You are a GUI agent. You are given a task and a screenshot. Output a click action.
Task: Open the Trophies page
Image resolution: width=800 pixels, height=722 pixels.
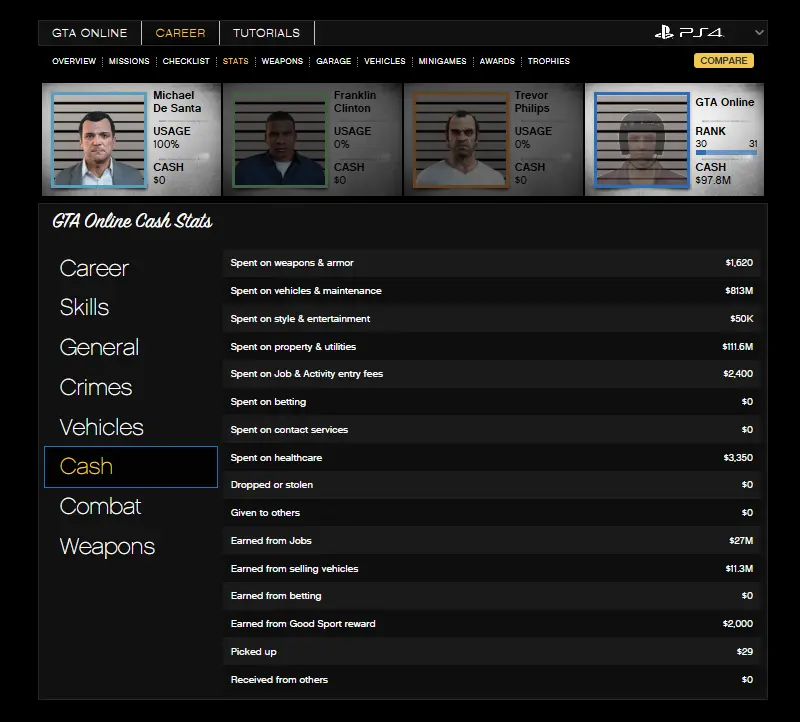pyautogui.click(x=548, y=61)
